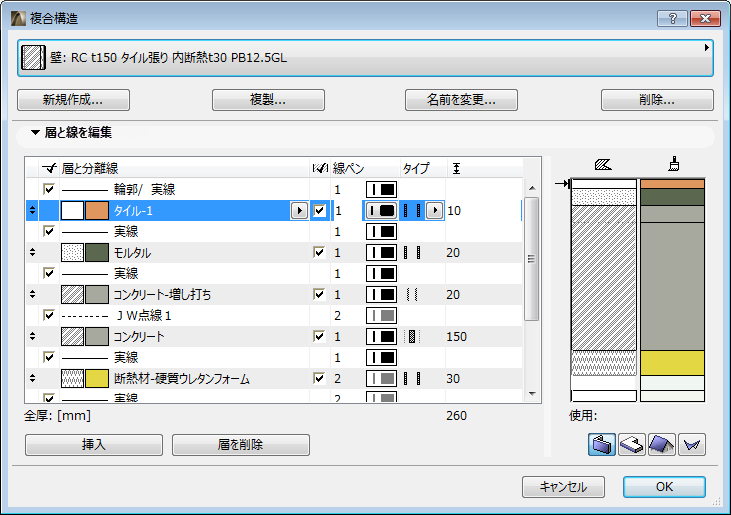Click the help question mark button
Screen dimensions: 731x515
tap(672, 19)
